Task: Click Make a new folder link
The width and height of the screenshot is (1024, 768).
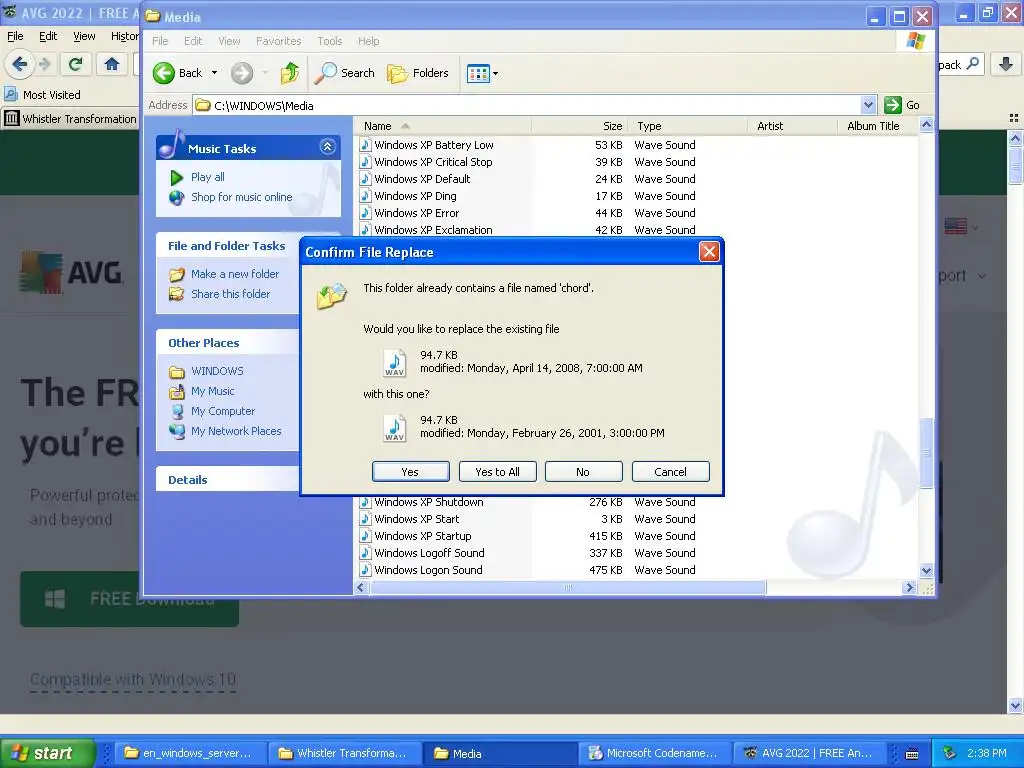Action: (x=234, y=274)
